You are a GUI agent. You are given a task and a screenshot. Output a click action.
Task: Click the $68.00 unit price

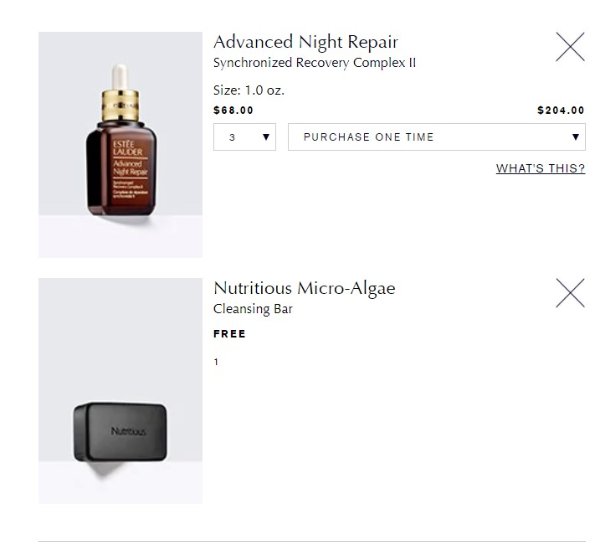tap(233, 110)
